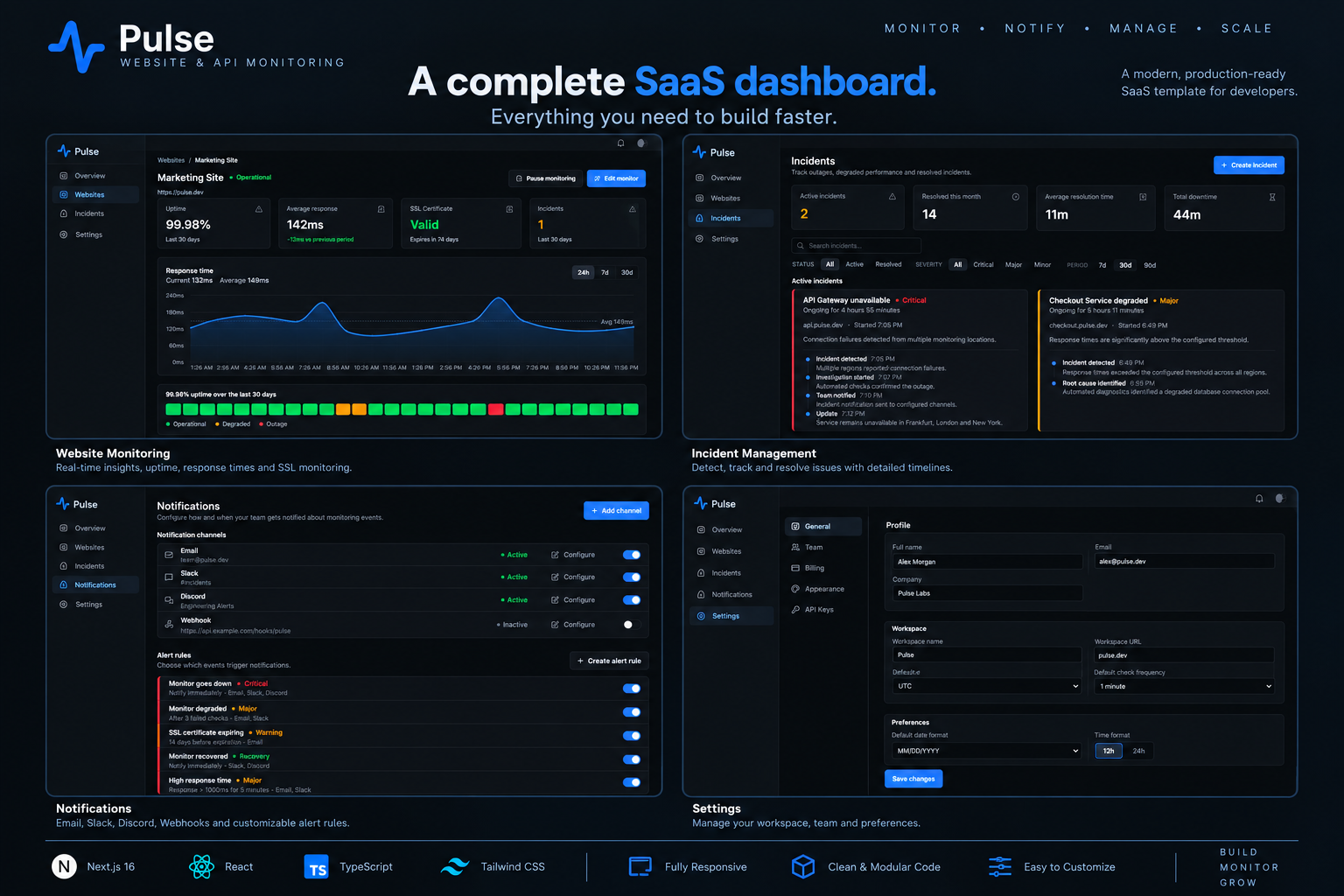
Task: Toggle the Monitor goes down alert rule
Action: tap(632, 689)
